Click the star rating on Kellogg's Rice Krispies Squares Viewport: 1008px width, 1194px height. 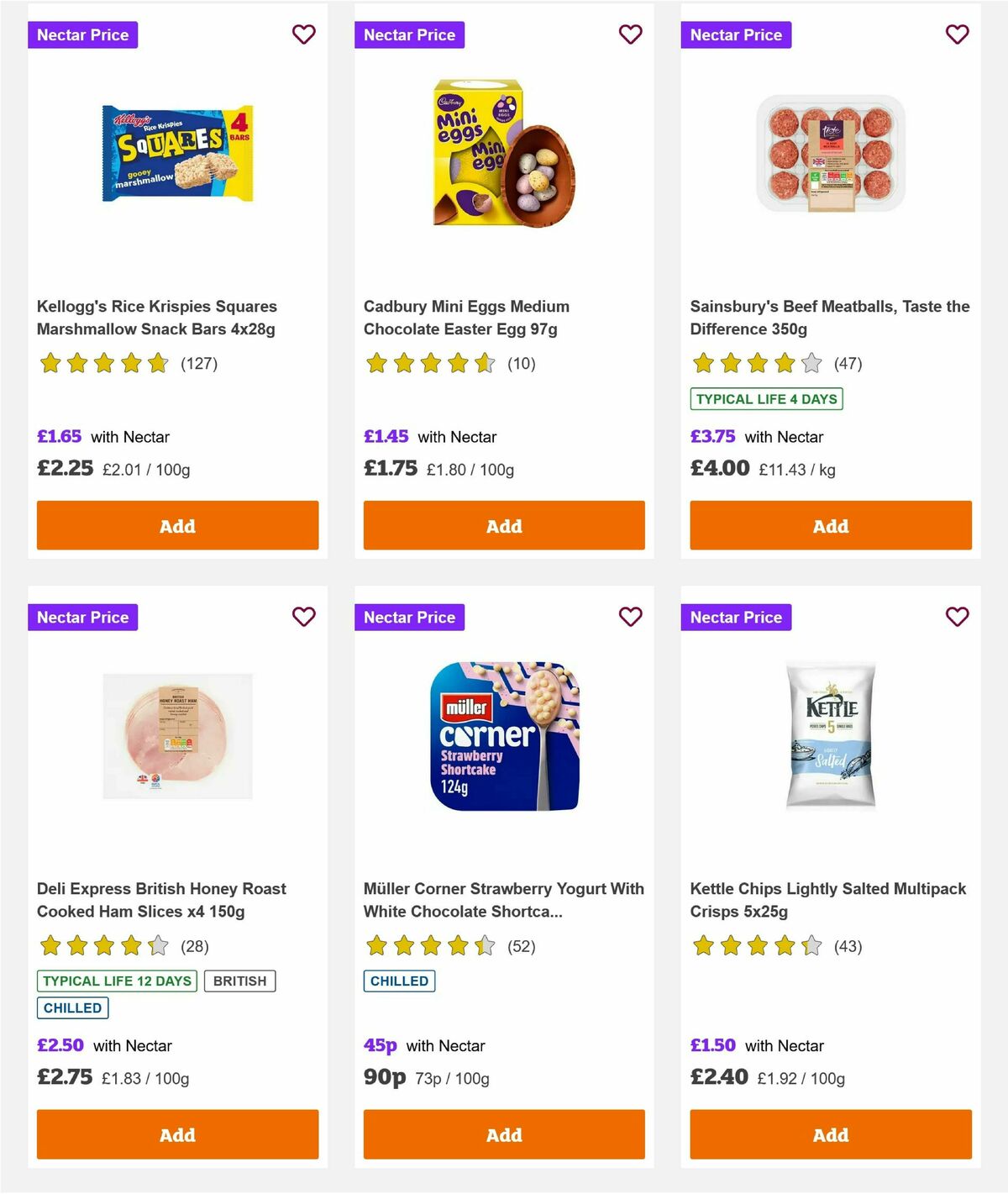[103, 363]
